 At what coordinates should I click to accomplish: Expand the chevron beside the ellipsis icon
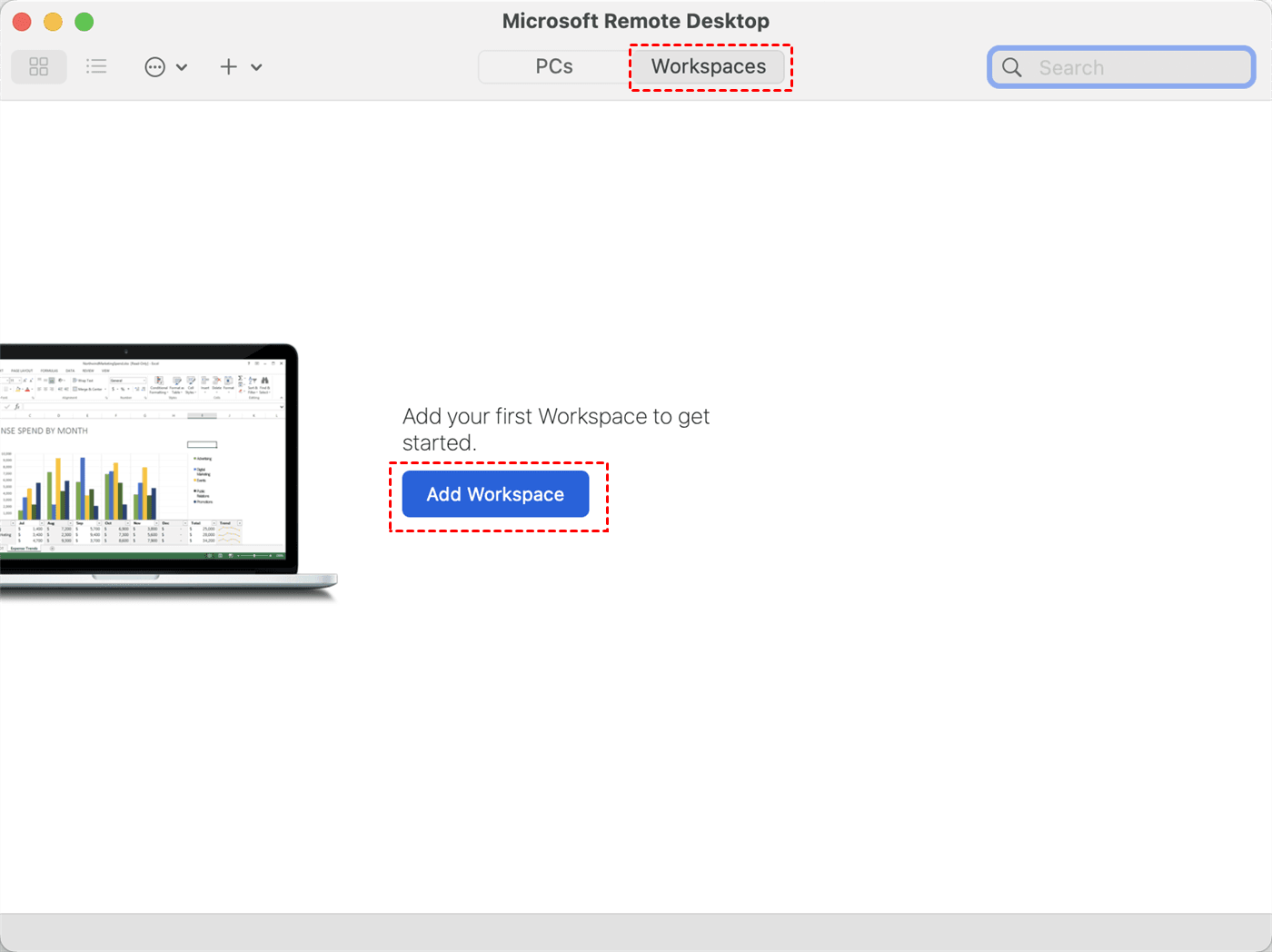click(x=182, y=67)
